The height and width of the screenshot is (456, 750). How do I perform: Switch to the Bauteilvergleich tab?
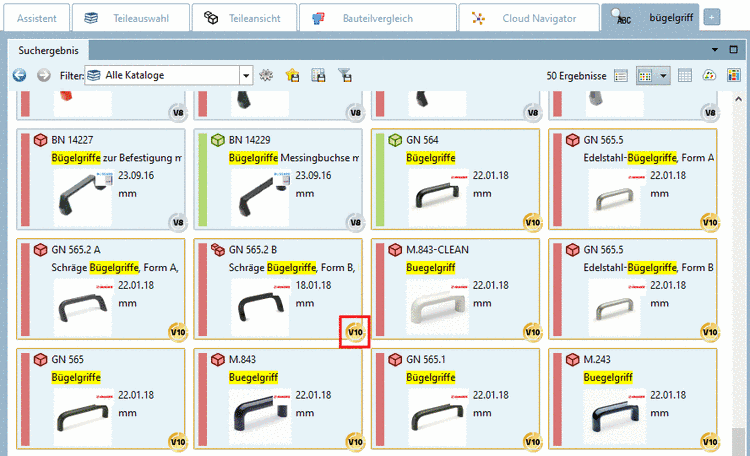[377, 18]
